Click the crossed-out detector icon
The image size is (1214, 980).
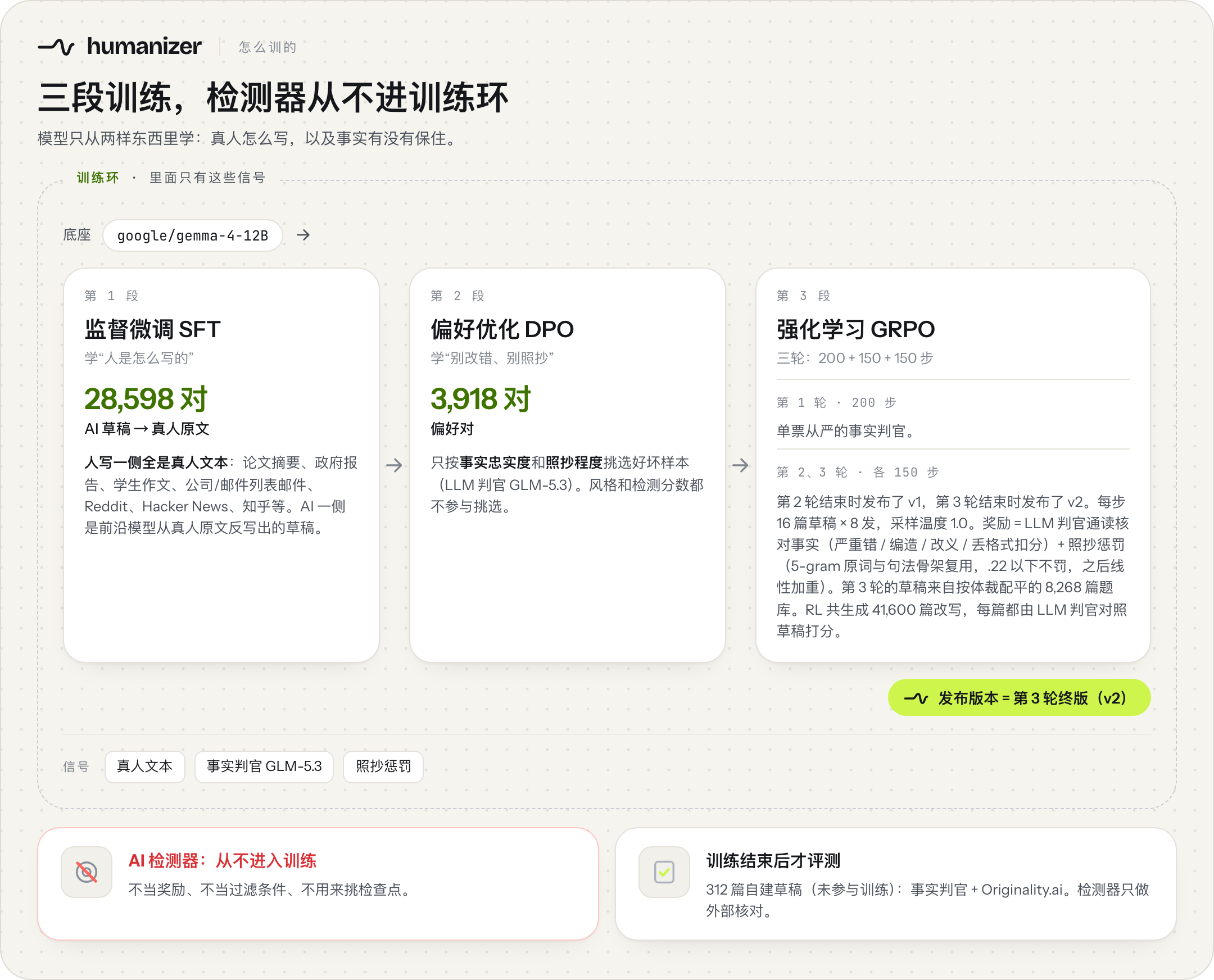point(87,872)
